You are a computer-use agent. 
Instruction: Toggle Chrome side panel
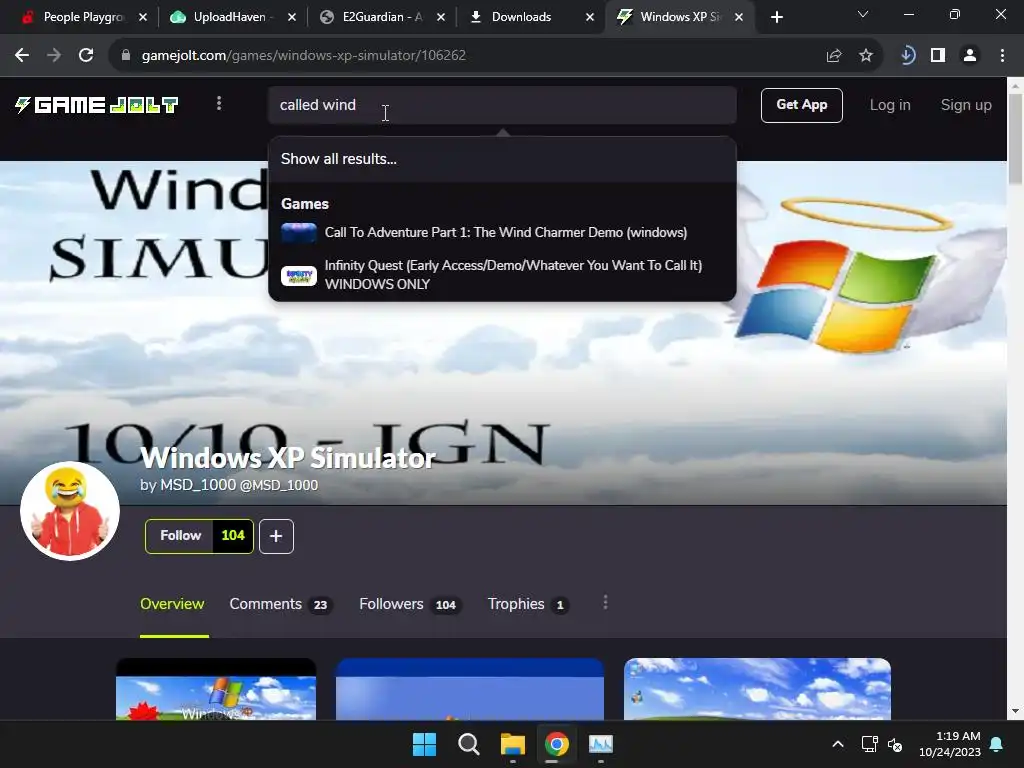click(x=938, y=56)
